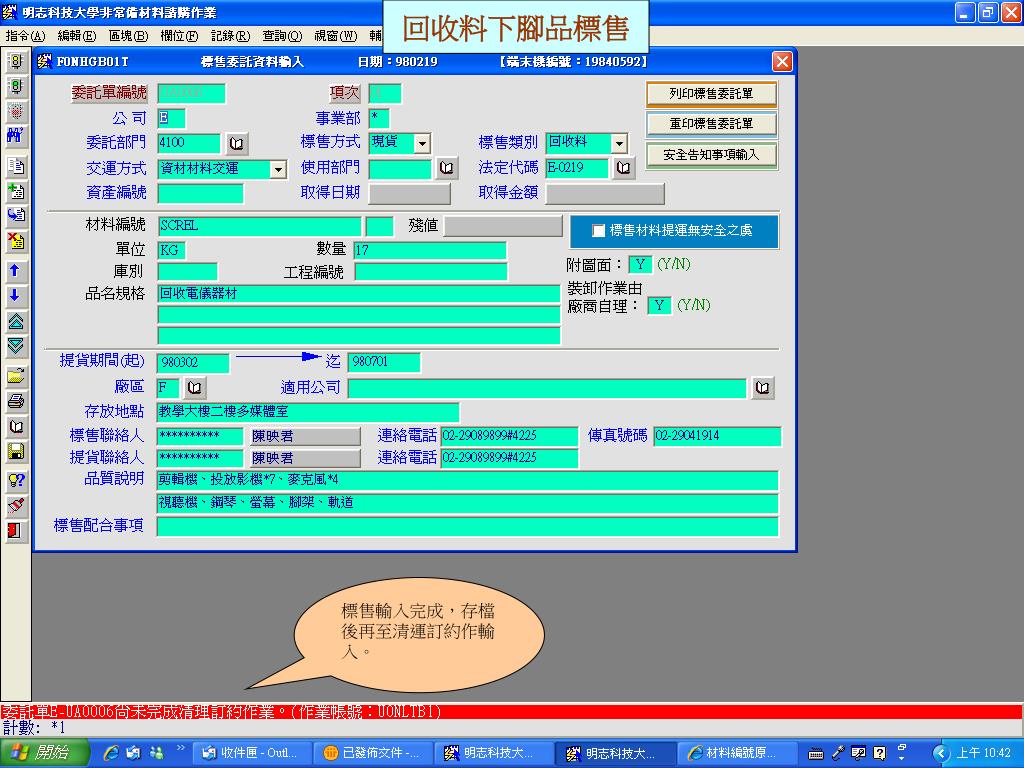
Task: Switch to 已發佈文件 taskbar item
Action: coord(374,753)
